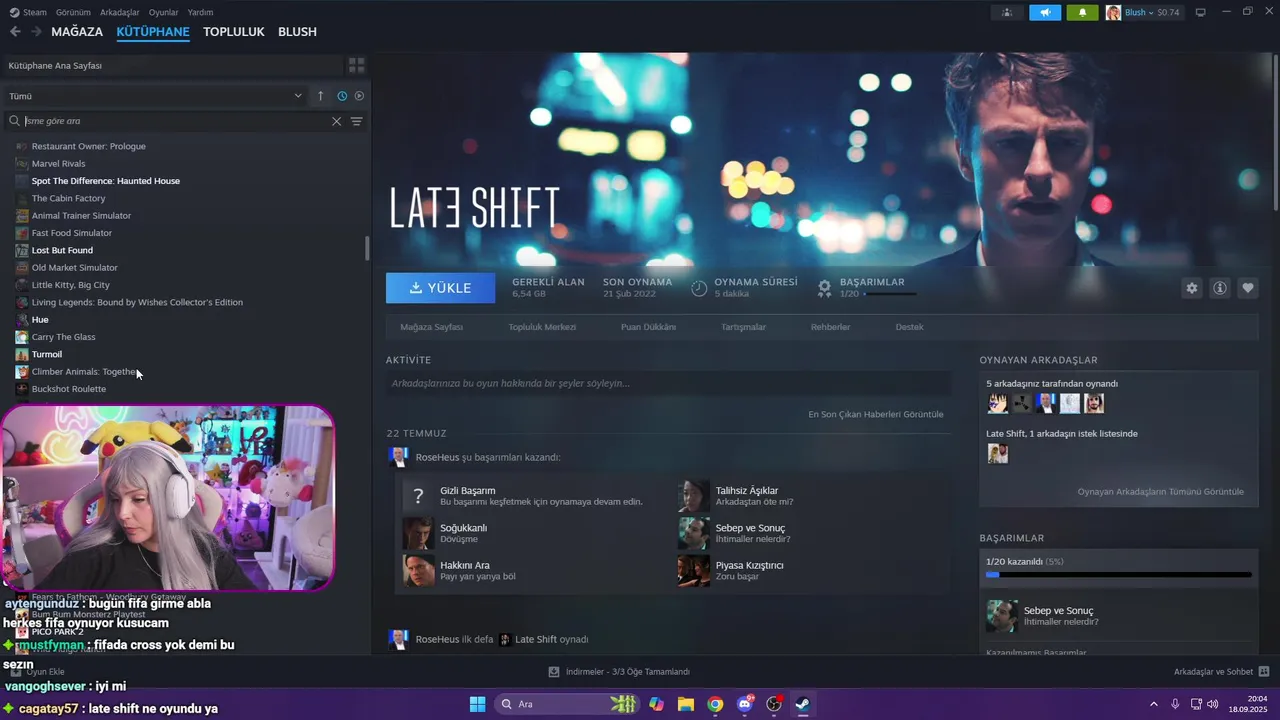Select Turmoil in the library list
1280x720 pixels.
coord(46,354)
